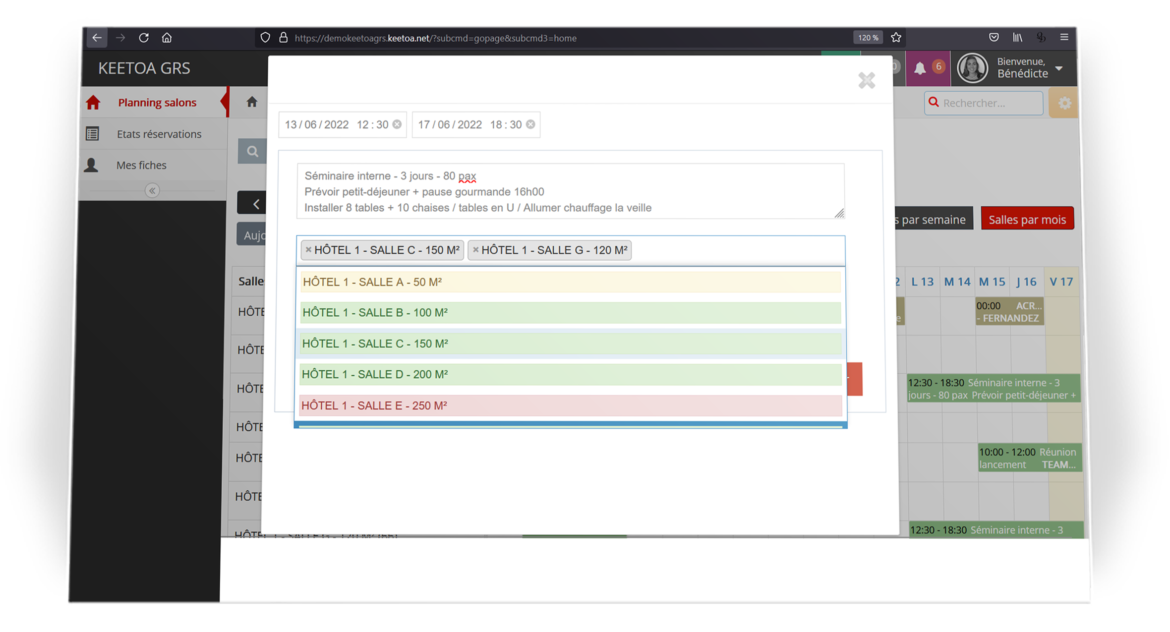
Task: Reload the page in the browser
Action: (x=144, y=38)
